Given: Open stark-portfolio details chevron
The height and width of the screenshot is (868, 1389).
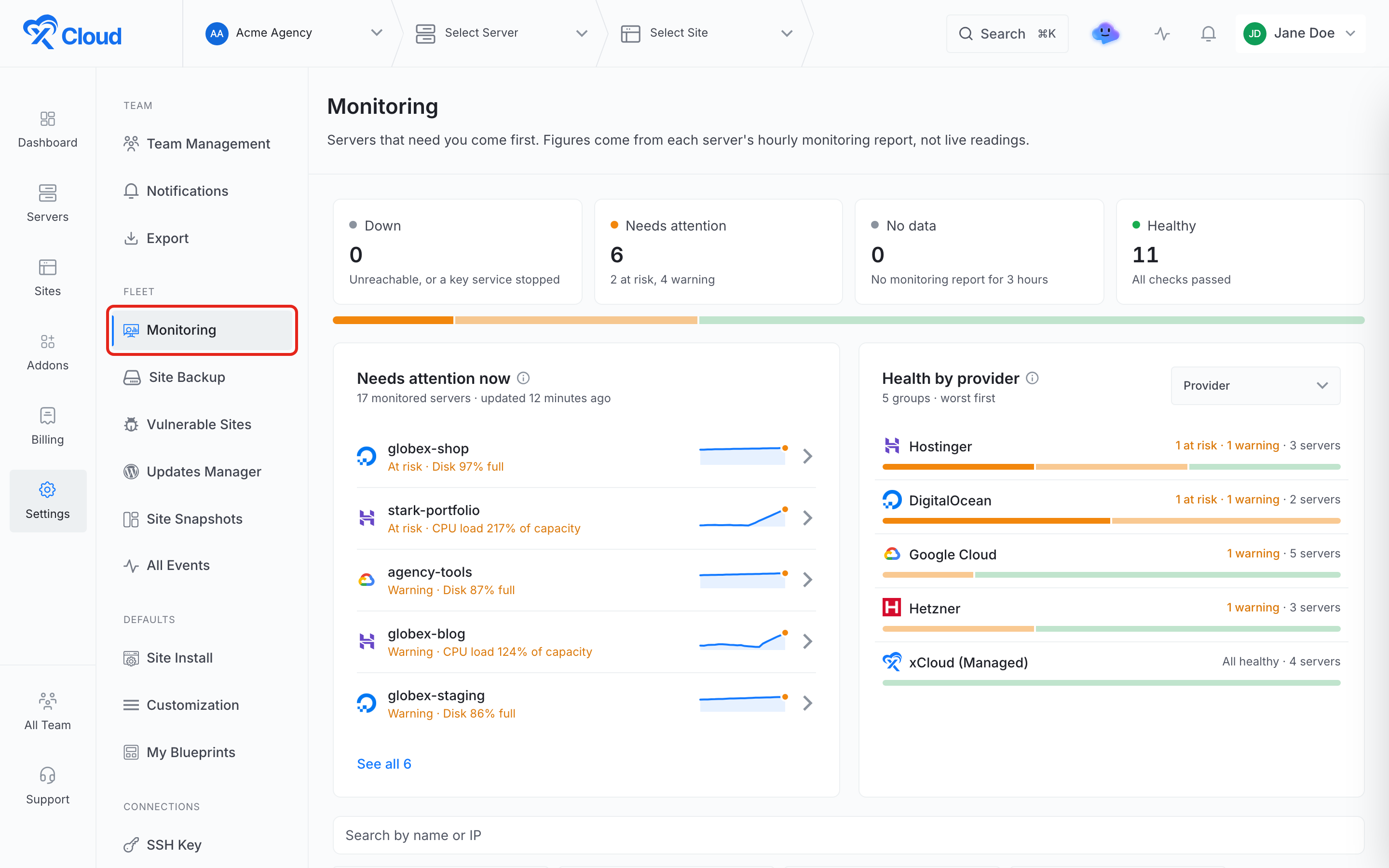Looking at the screenshot, I should (807, 517).
